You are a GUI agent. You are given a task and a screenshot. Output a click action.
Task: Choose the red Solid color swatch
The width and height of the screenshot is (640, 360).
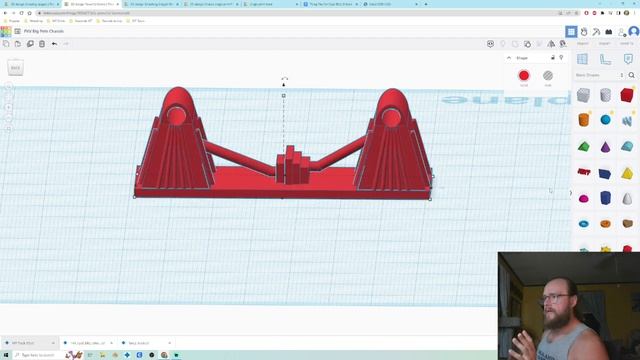pyautogui.click(x=524, y=76)
